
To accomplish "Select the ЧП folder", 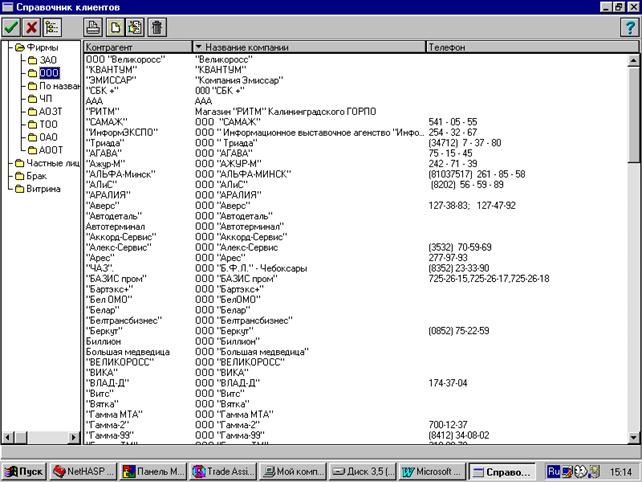I will tap(40, 99).
